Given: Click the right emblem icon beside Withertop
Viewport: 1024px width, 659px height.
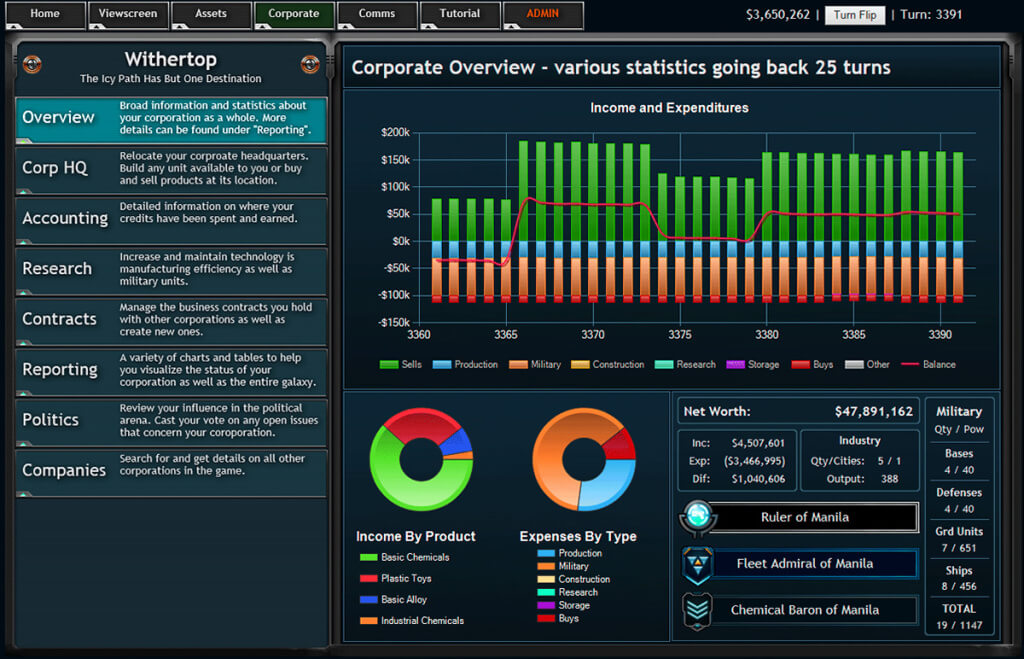Looking at the screenshot, I should [310, 65].
